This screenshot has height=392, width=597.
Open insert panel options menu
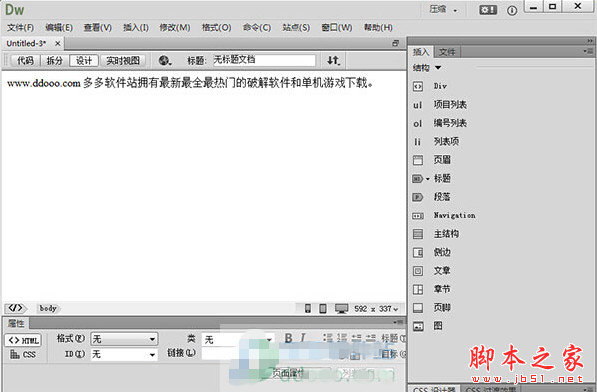[x=589, y=51]
